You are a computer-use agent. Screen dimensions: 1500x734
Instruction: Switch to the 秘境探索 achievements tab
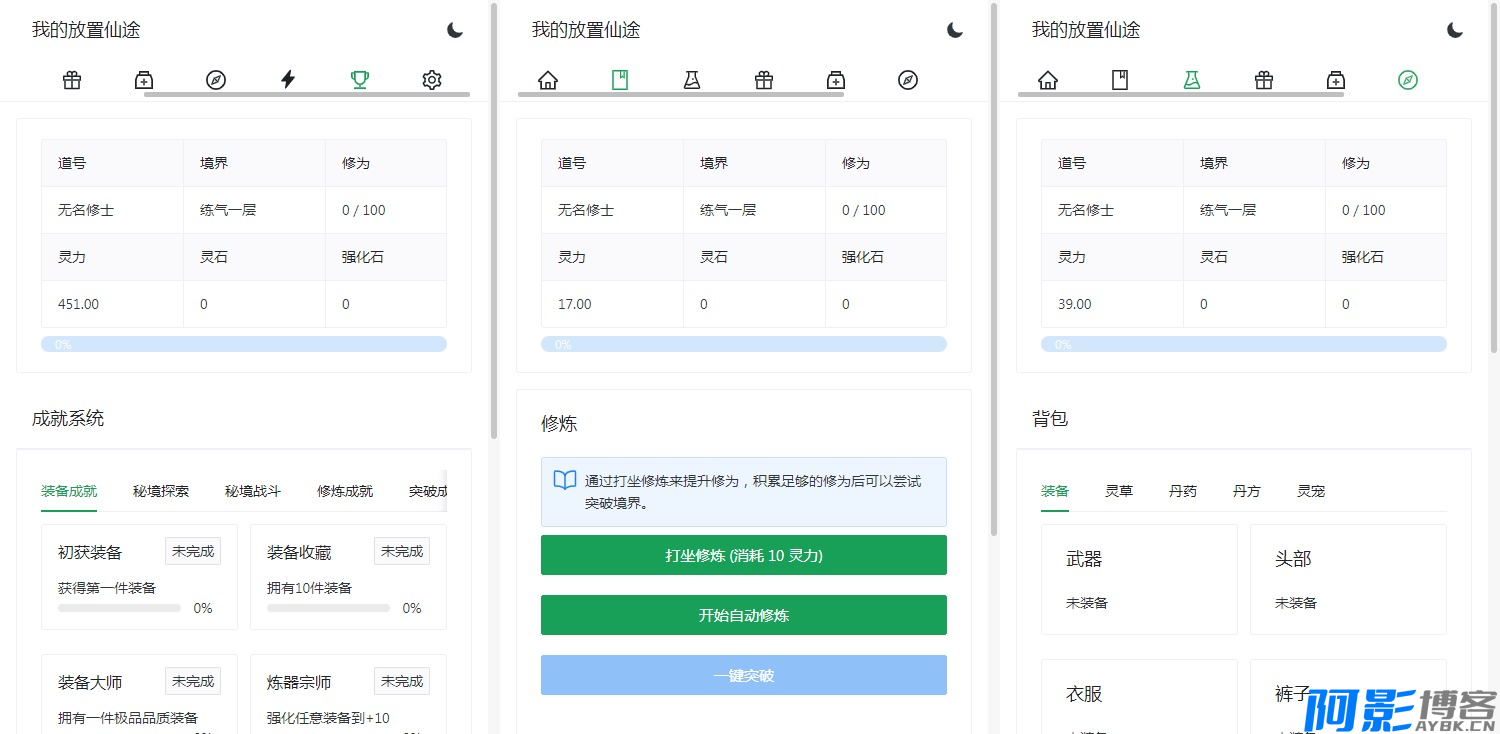[x=161, y=491]
